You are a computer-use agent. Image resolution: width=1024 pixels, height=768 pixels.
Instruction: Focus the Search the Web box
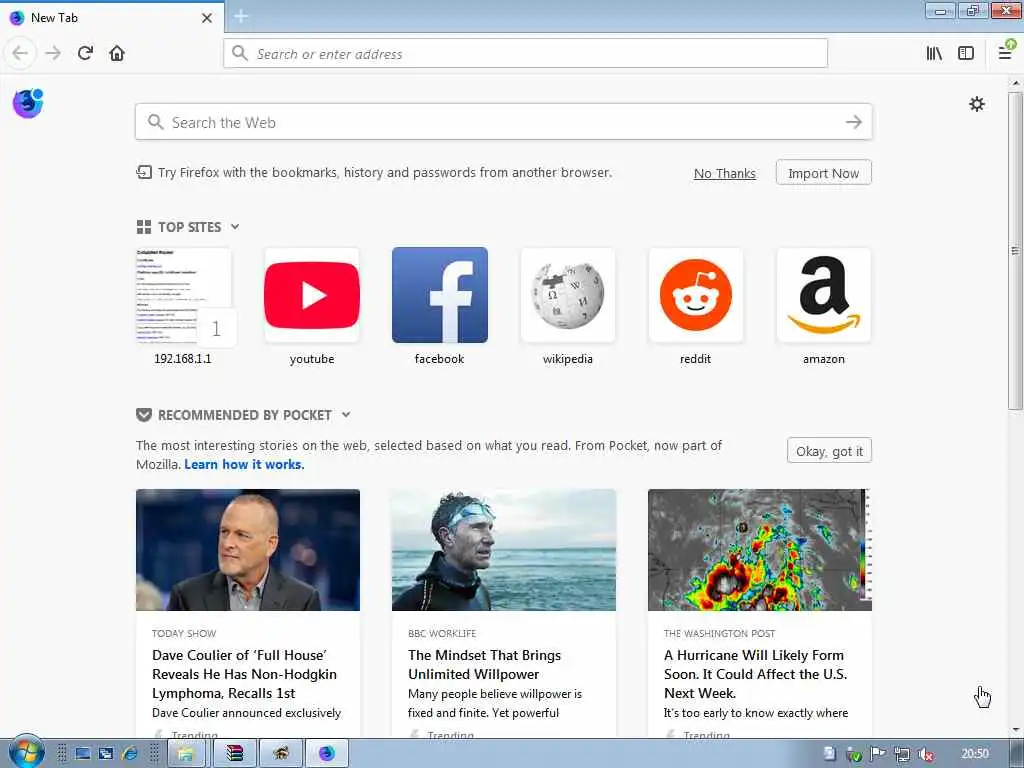(503, 122)
